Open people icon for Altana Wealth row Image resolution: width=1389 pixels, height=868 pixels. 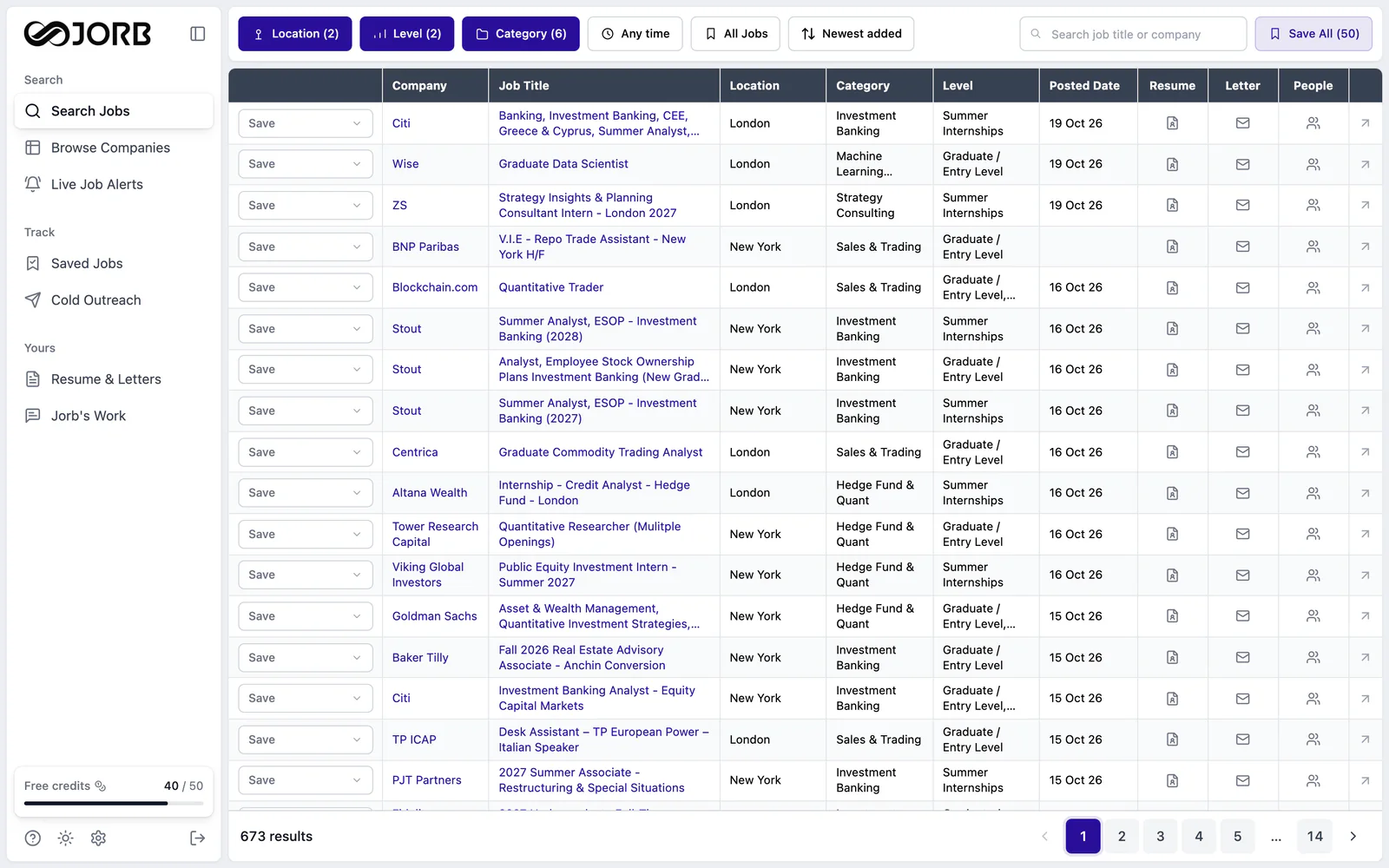point(1313,493)
